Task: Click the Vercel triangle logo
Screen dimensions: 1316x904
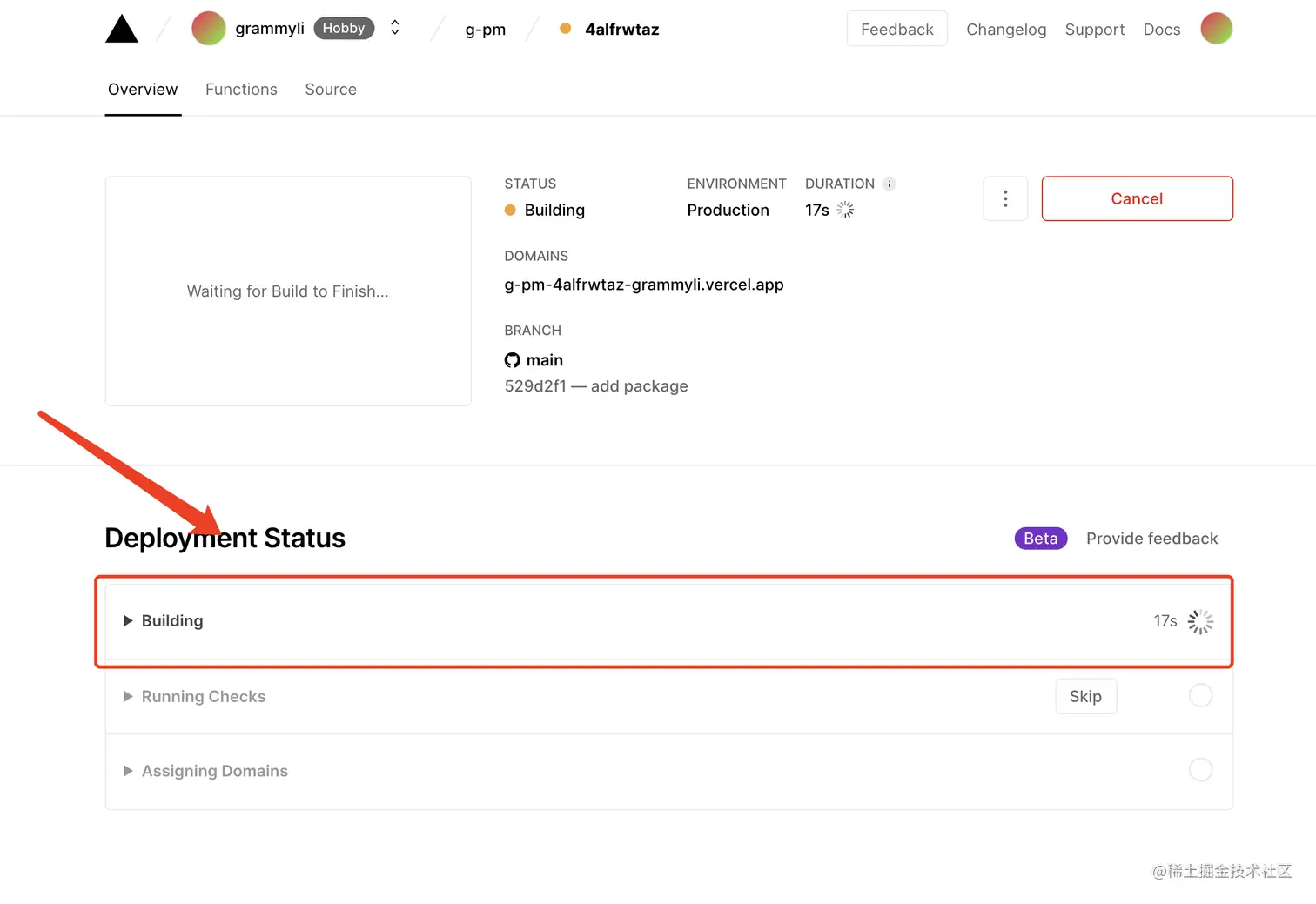Action: pyautogui.click(x=122, y=30)
